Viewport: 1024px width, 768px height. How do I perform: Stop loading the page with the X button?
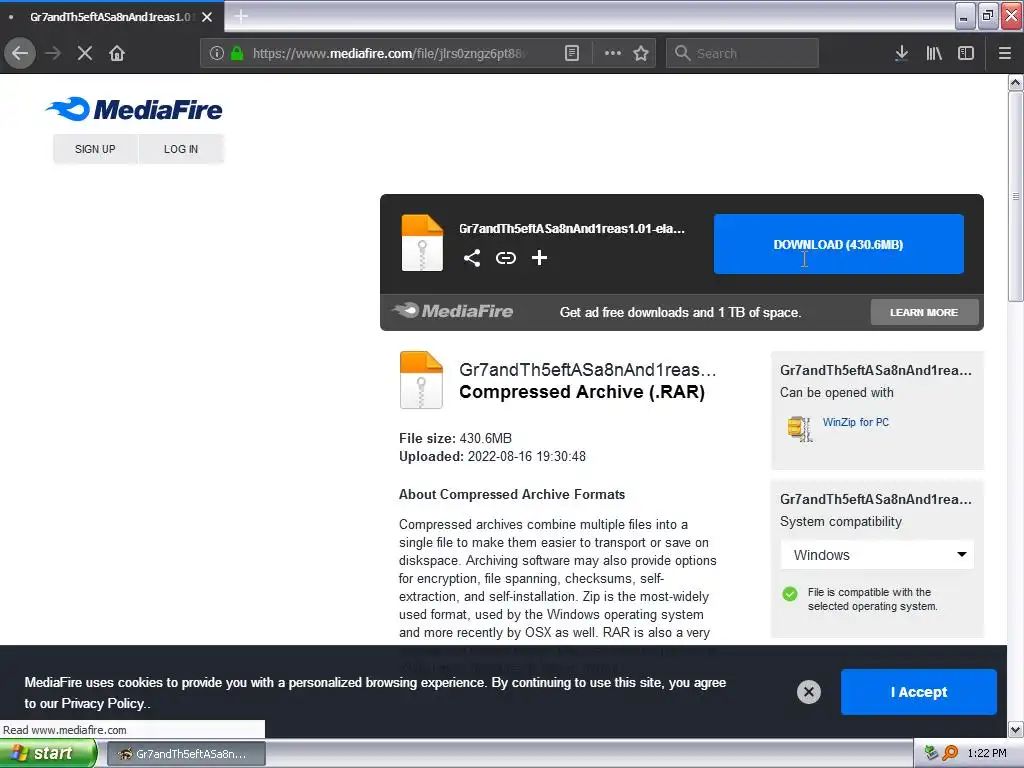pyautogui.click(x=85, y=53)
